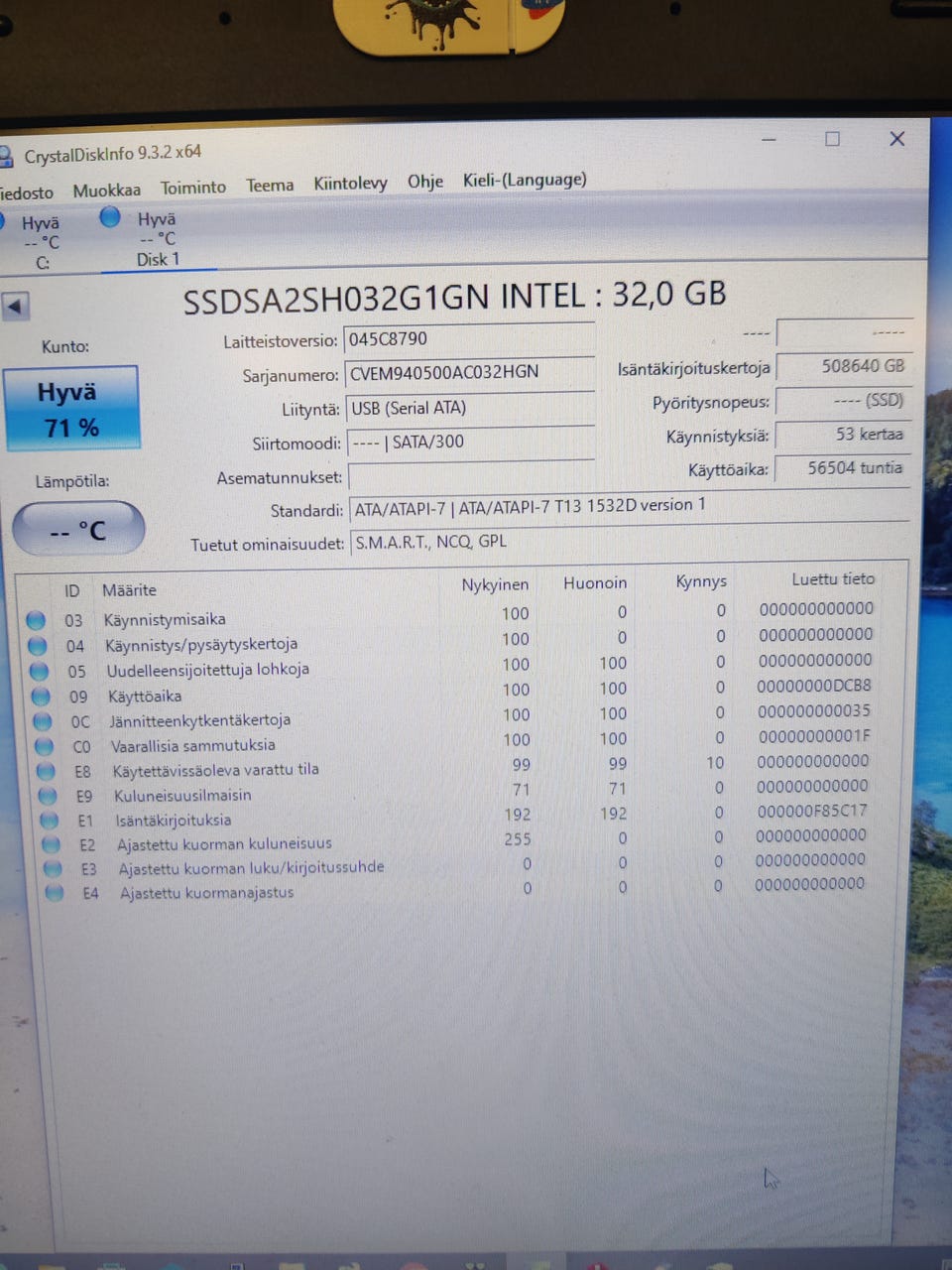Click the host writes value 508640 GB
The width and height of the screenshot is (952, 1270).
pos(843,366)
